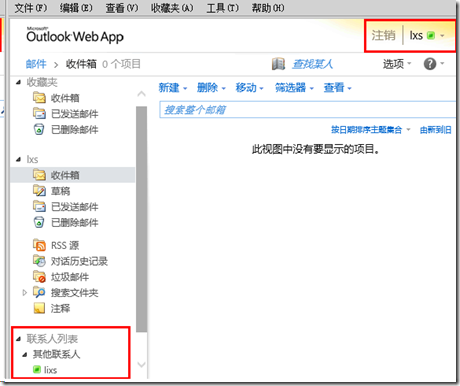
Task: Collapse the lxs mailbox tree
Action: coord(18,160)
